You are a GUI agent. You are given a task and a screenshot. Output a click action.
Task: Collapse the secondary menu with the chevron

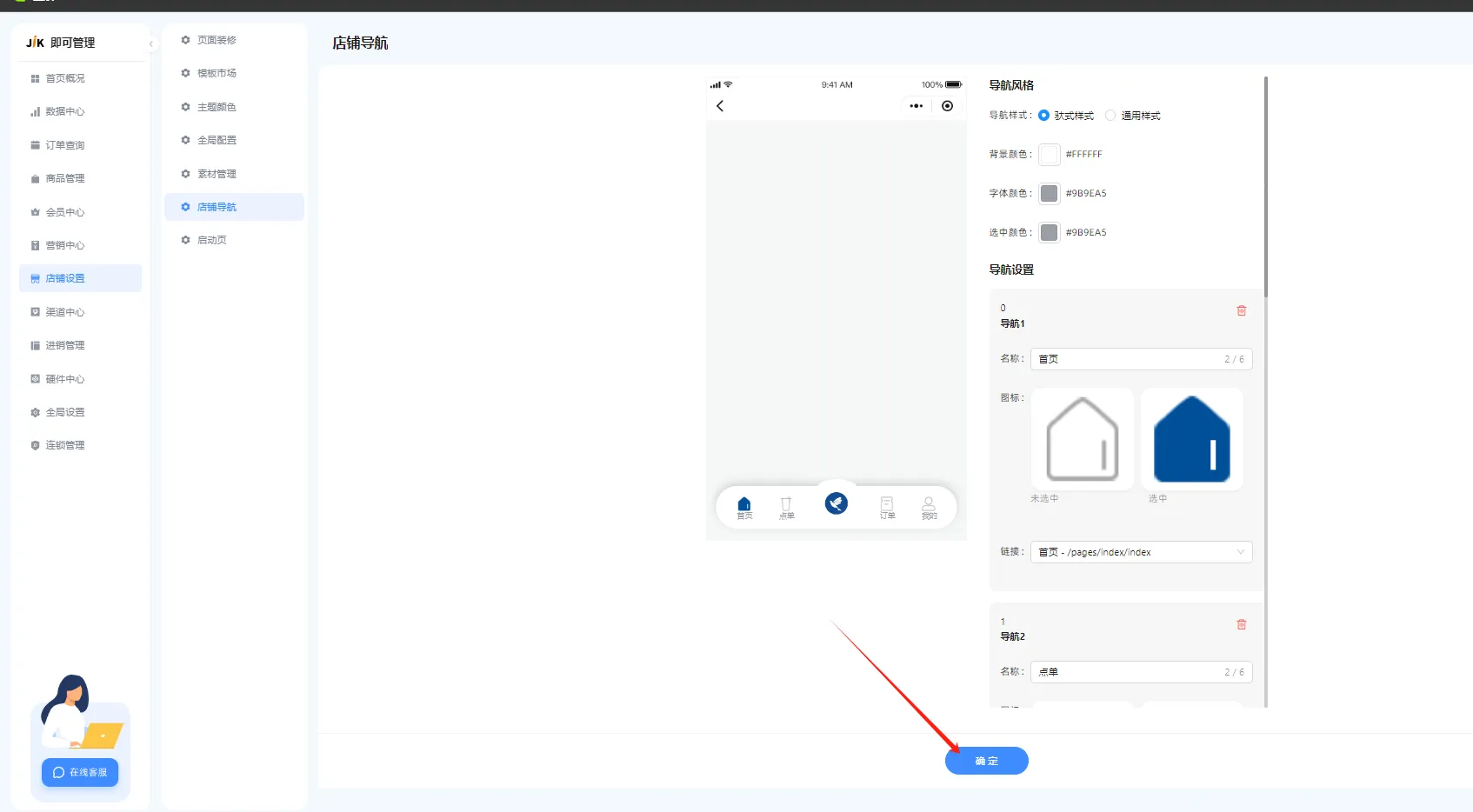coord(150,43)
